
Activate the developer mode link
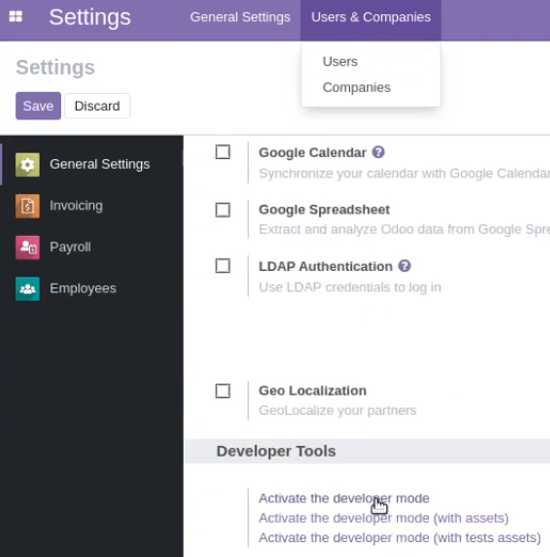[x=344, y=498]
